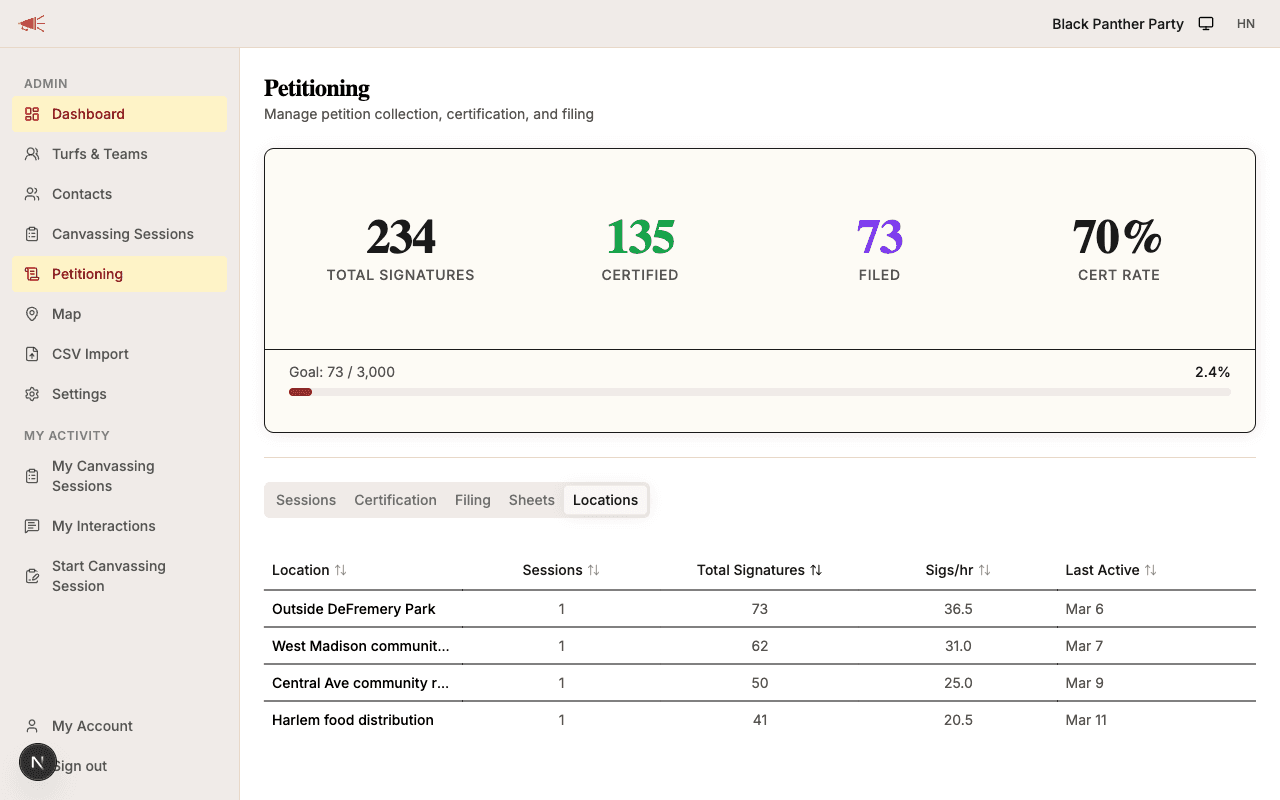Sort by Total Signatures column arrows

pos(816,570)
